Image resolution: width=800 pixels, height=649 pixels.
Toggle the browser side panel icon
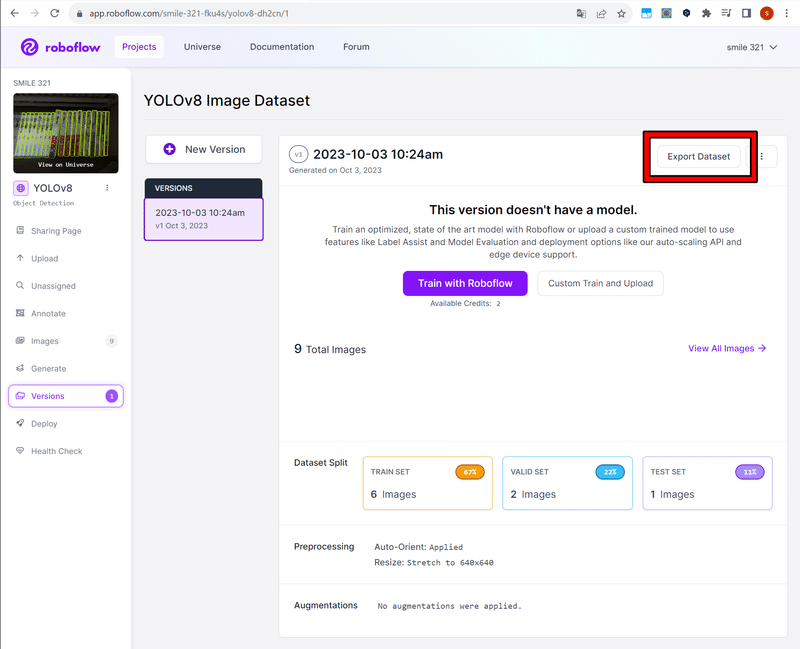(x=746, y=13)
